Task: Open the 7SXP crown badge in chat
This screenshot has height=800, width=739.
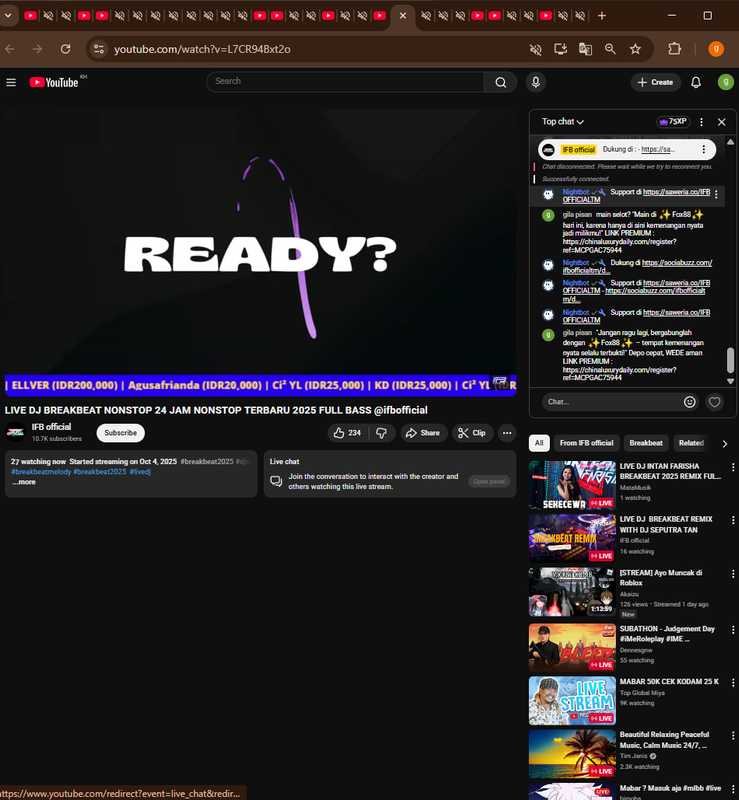Action: click(673, 121)
